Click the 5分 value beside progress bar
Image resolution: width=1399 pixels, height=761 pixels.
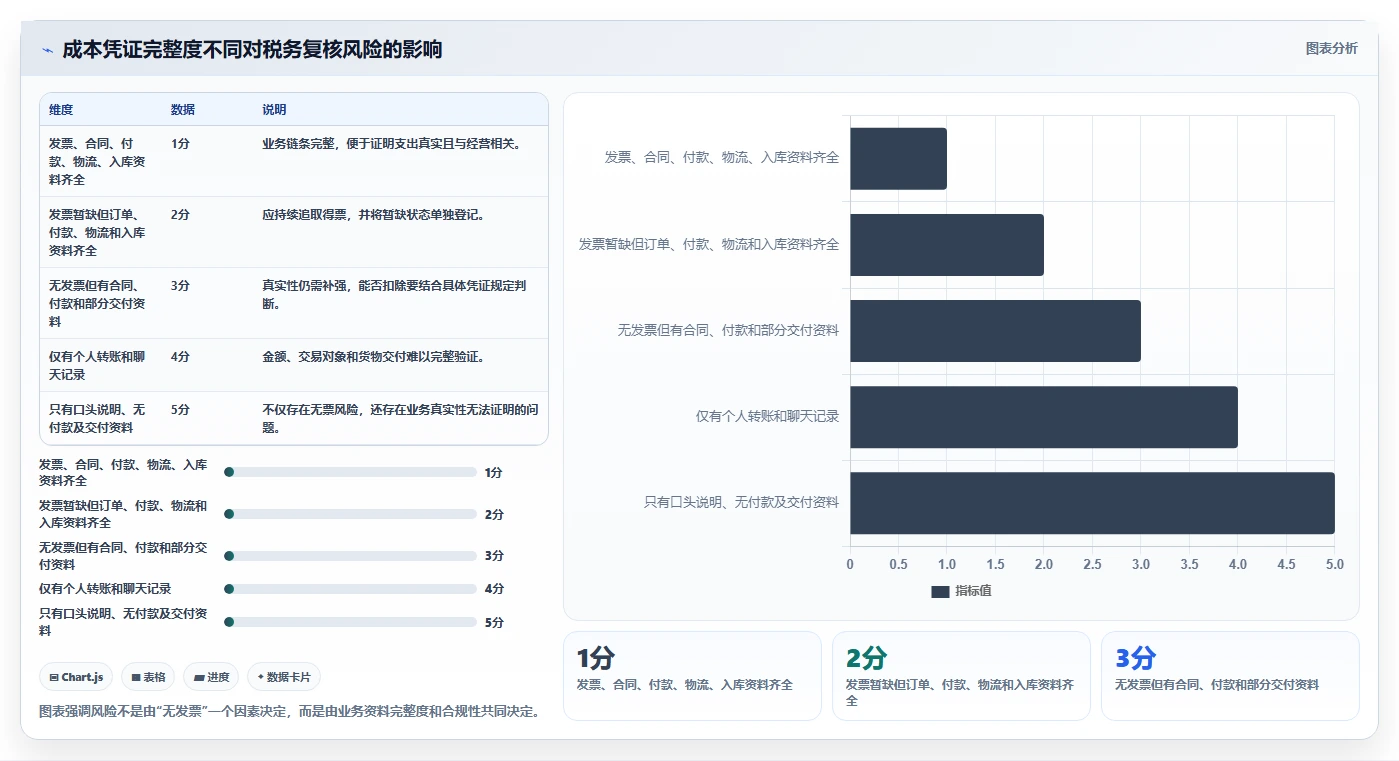(494, 622)
